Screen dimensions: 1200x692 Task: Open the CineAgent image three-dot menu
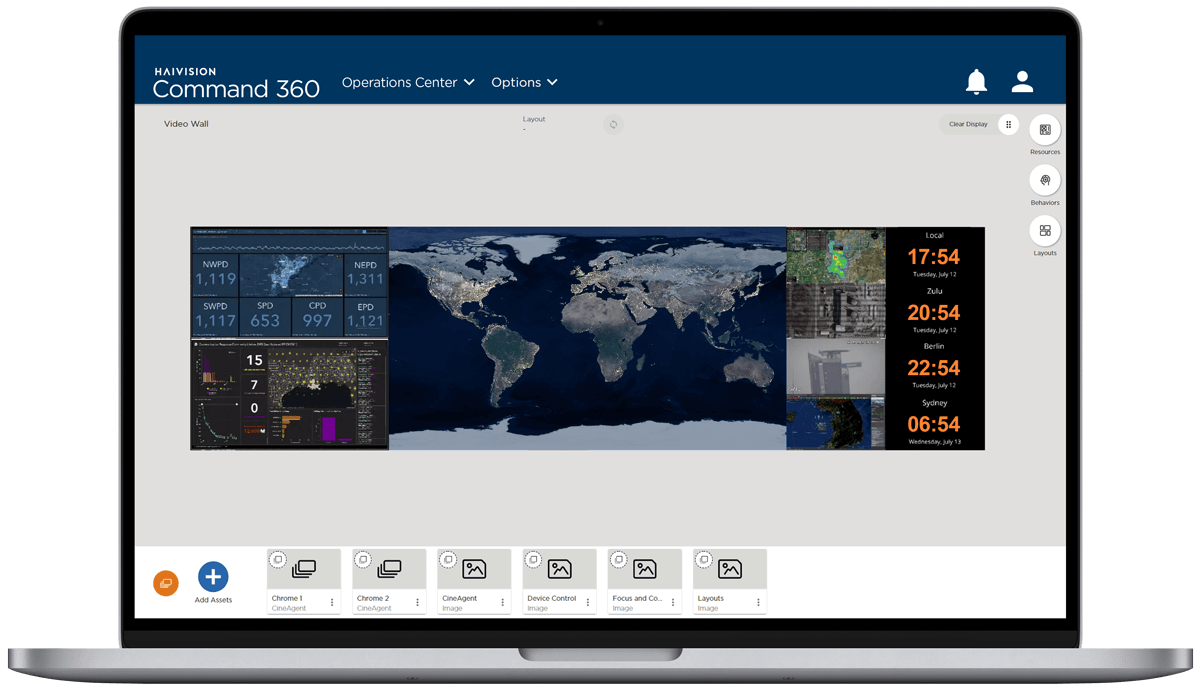click(503, 603)
